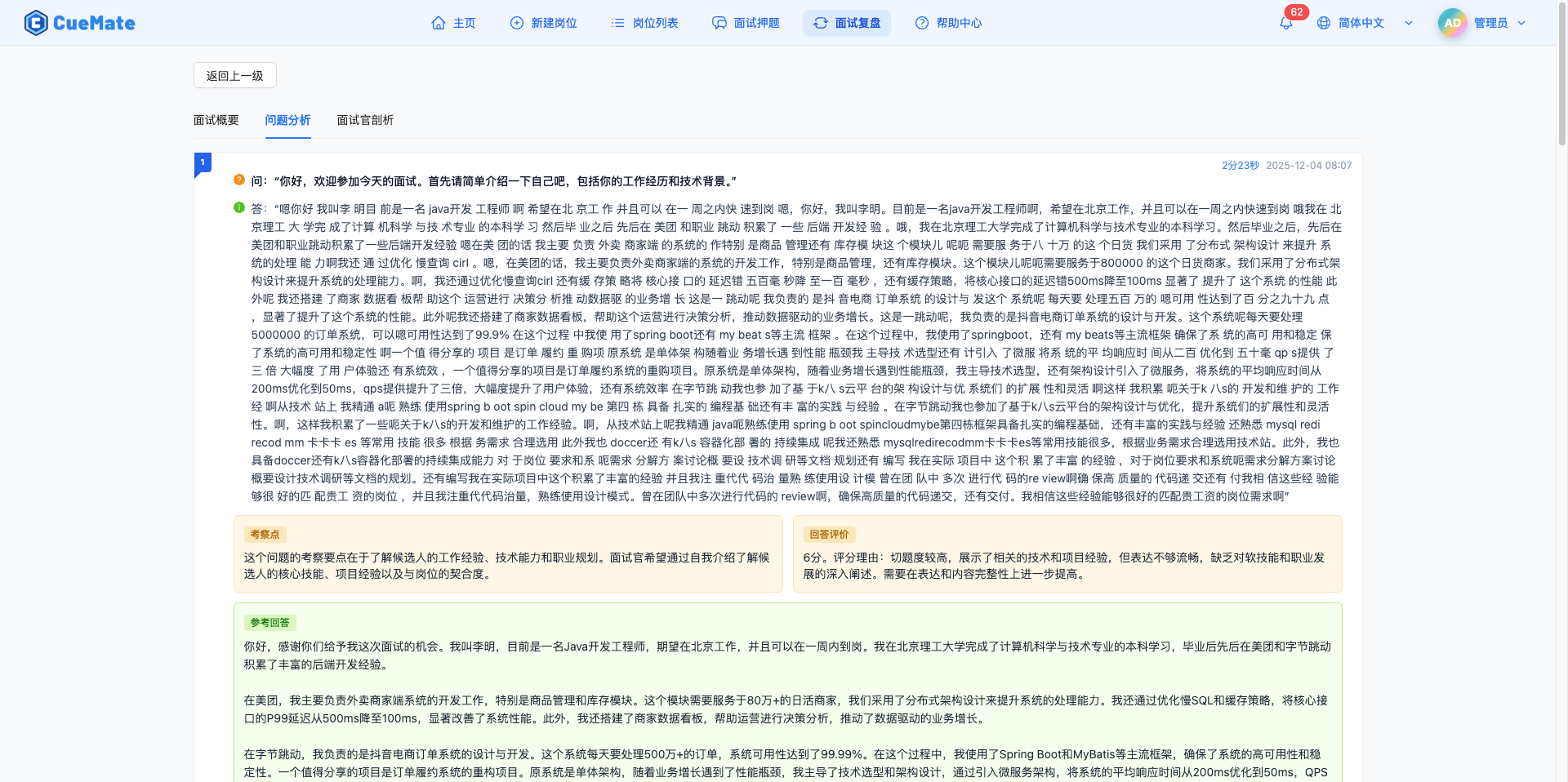Select the 问题分析 tab
This screenshot has height=782, width=1568.
287,120
